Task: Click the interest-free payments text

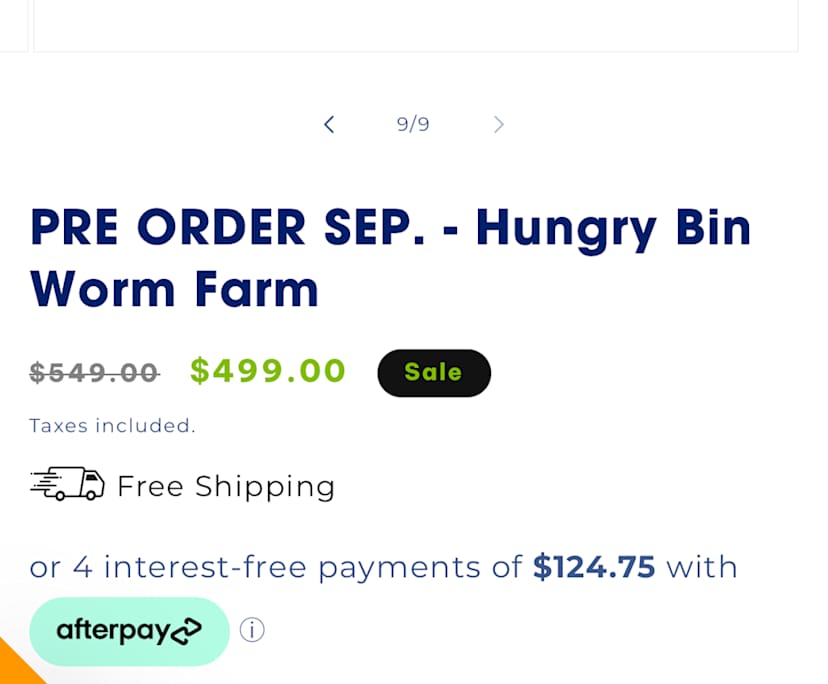Action: [x=275, y=567]
